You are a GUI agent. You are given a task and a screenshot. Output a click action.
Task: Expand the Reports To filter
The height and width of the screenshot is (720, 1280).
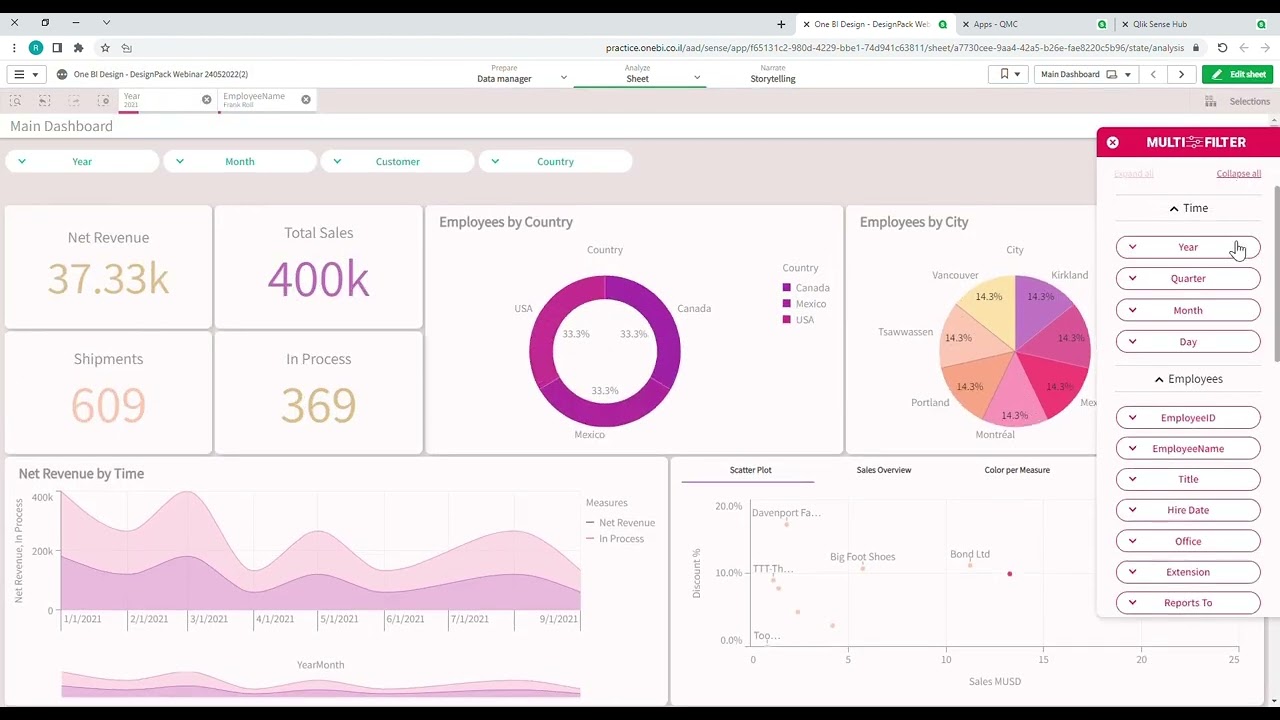click(1188, 603)
